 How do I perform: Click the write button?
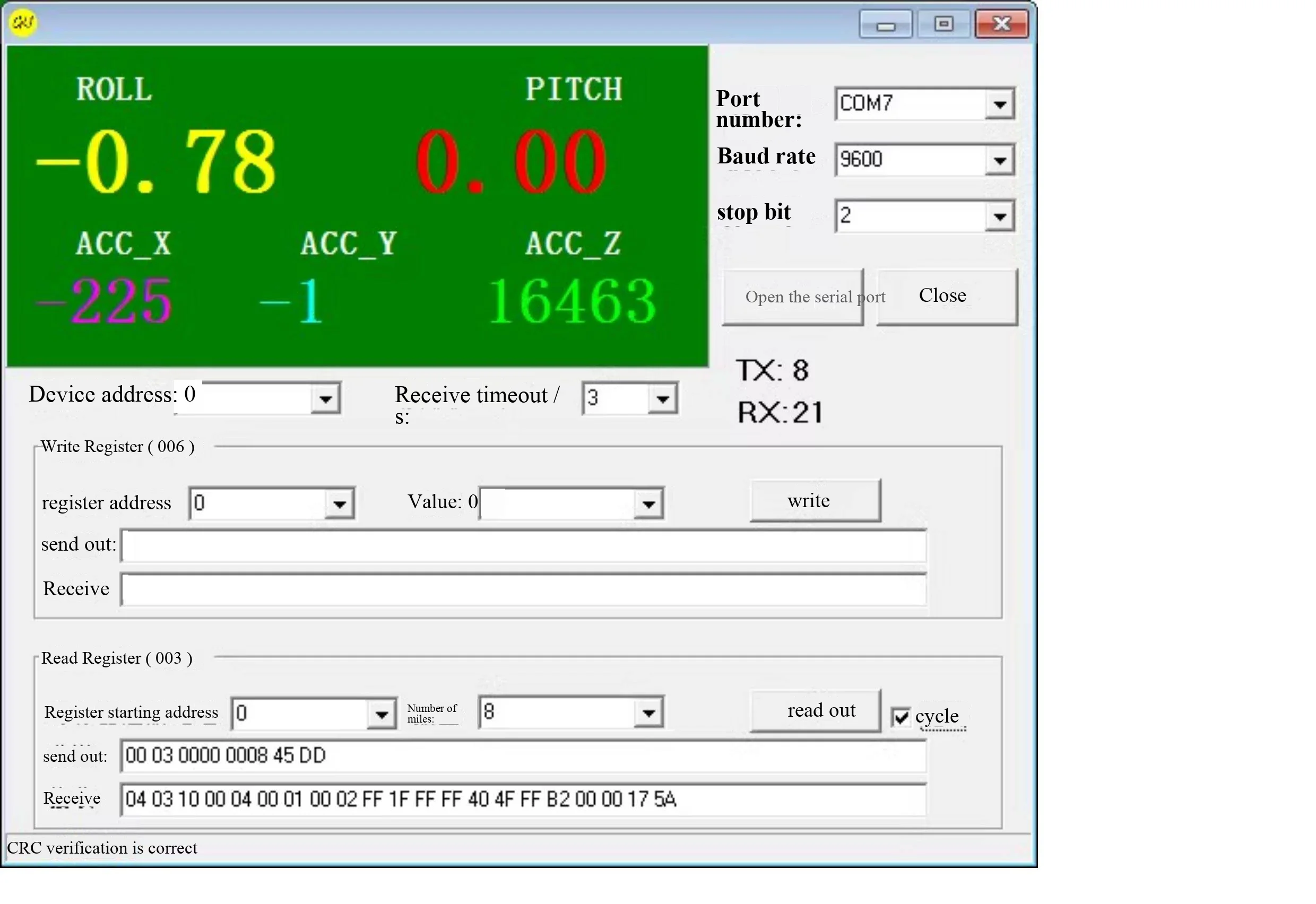coord(816,501)
